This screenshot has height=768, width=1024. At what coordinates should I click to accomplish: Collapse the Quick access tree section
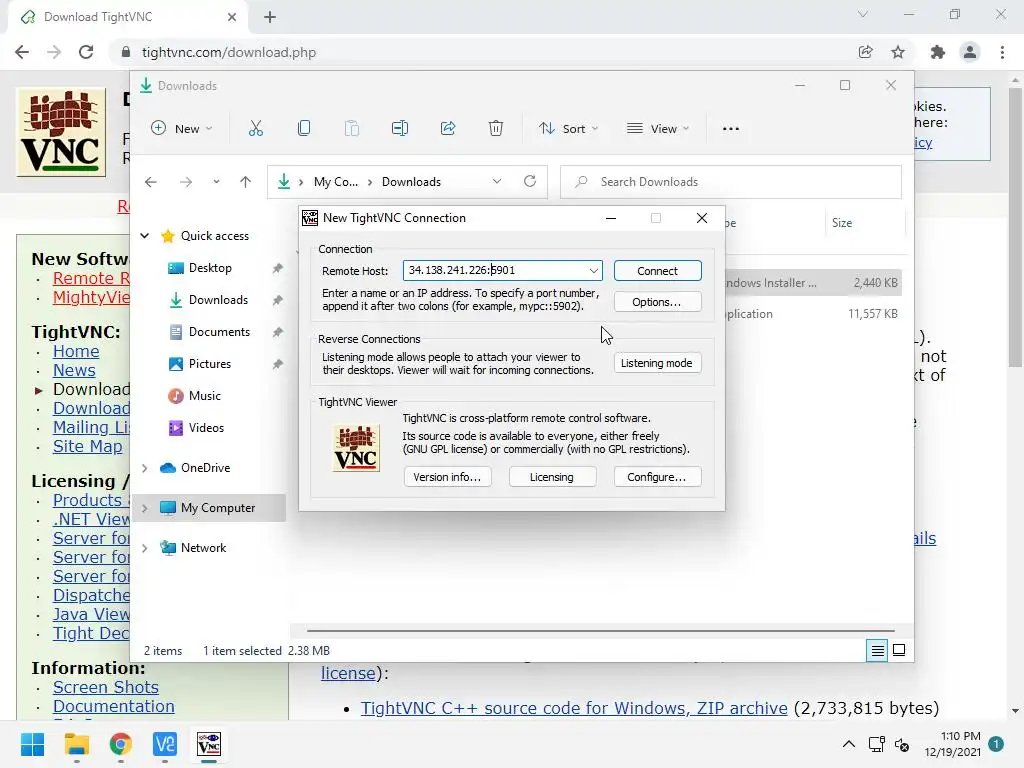point(145,236)
